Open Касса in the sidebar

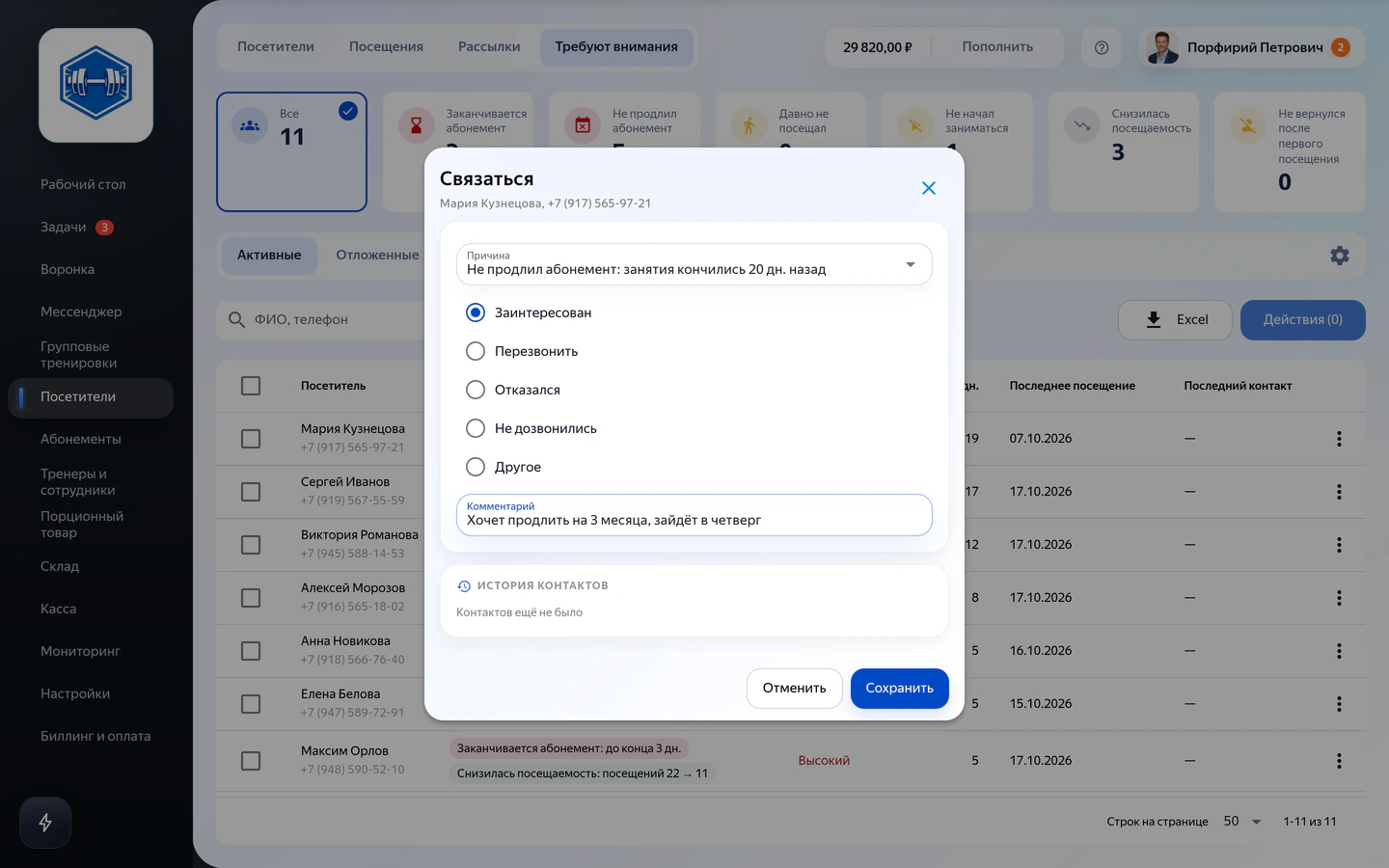[x=58, y=610]
